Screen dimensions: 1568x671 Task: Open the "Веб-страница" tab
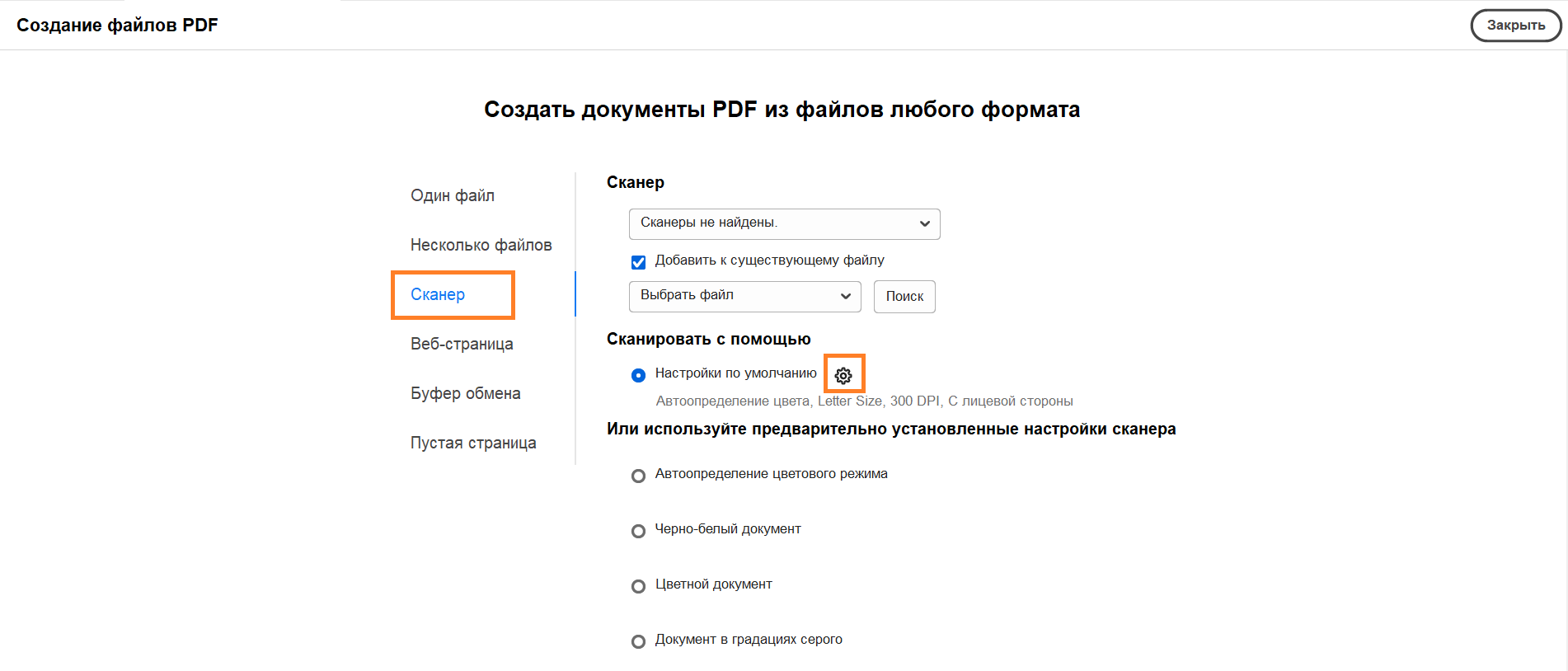pyautogui.click(x=462, y=344)
